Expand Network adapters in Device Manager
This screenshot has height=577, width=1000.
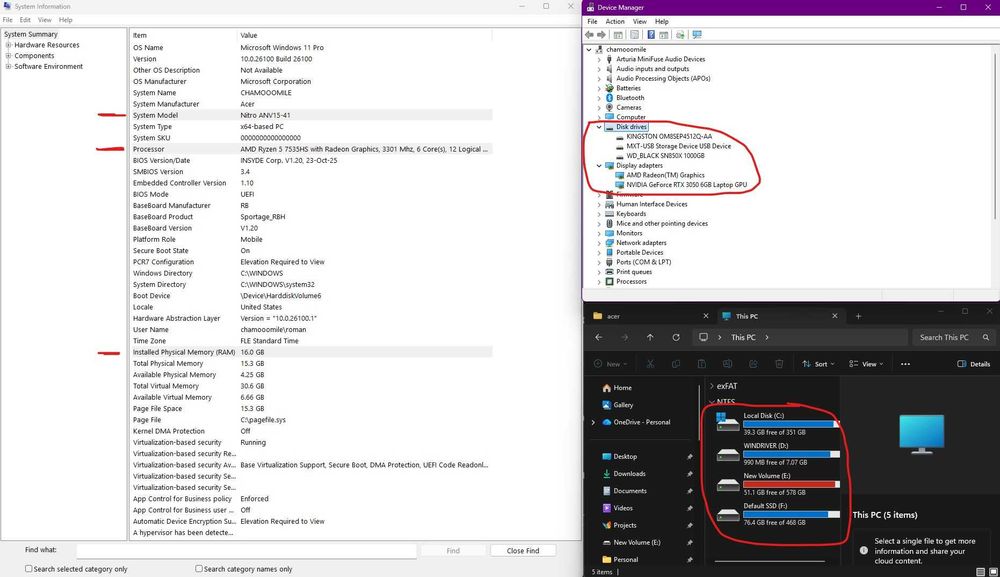point(599,243)
